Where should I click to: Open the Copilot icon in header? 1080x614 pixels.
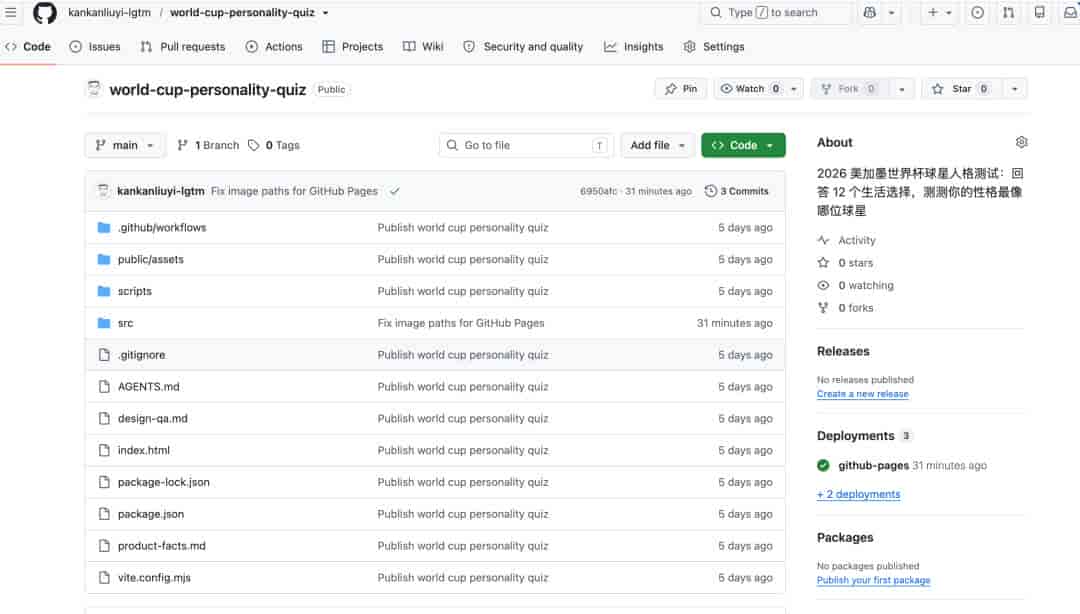click(x=870, y=12)
